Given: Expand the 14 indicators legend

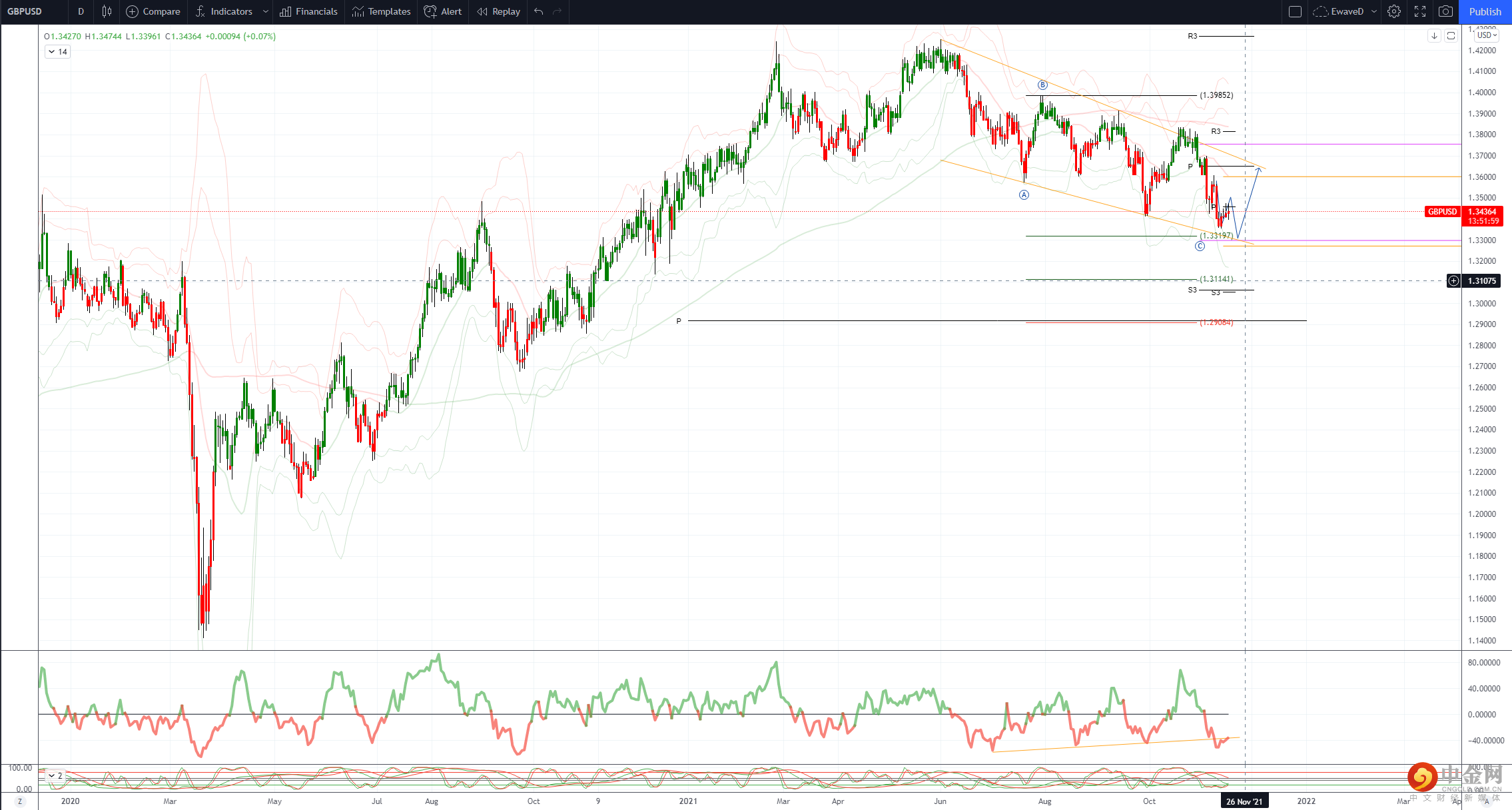Looking at the screenshot, I should tap(57, 51).
